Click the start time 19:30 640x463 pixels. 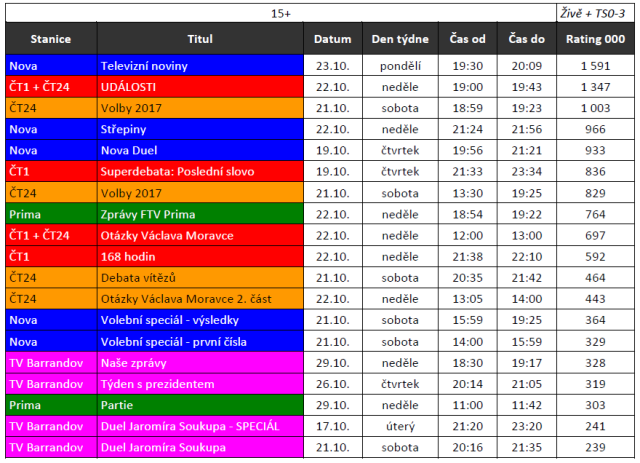(x=468, y=66)
